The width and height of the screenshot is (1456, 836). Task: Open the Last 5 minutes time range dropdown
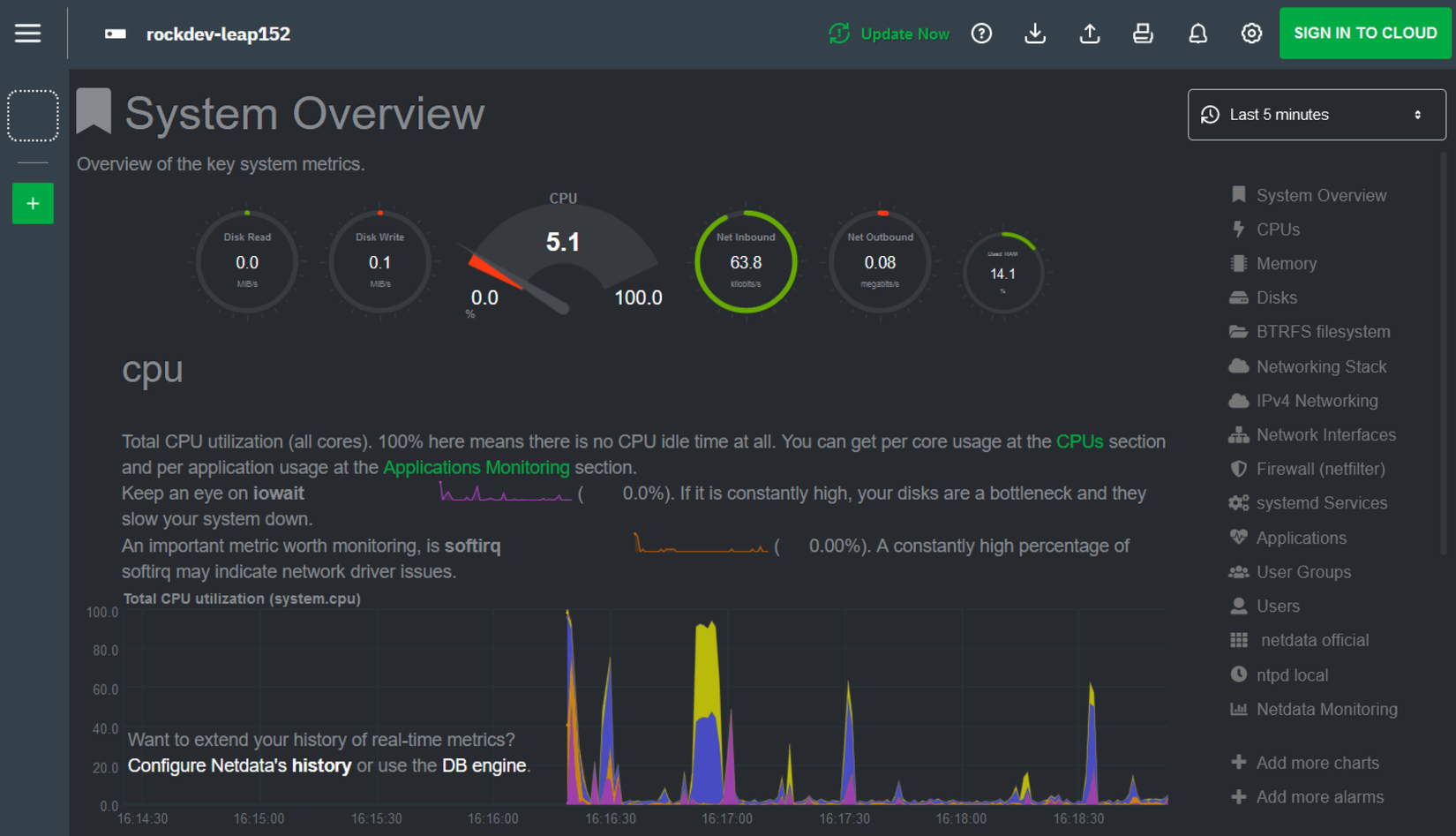click(1316, 114)
